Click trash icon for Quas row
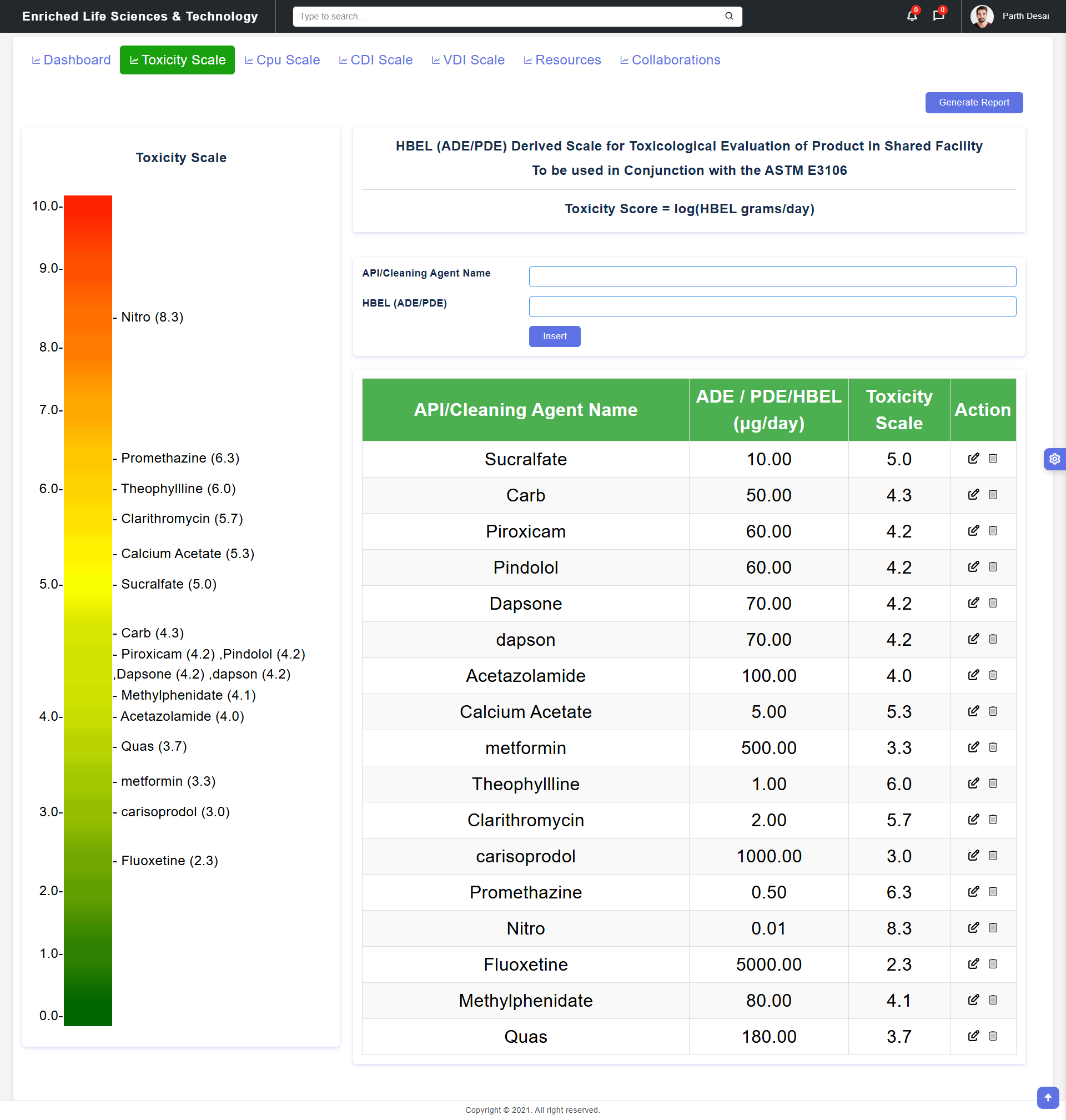 coord(992,1036)
